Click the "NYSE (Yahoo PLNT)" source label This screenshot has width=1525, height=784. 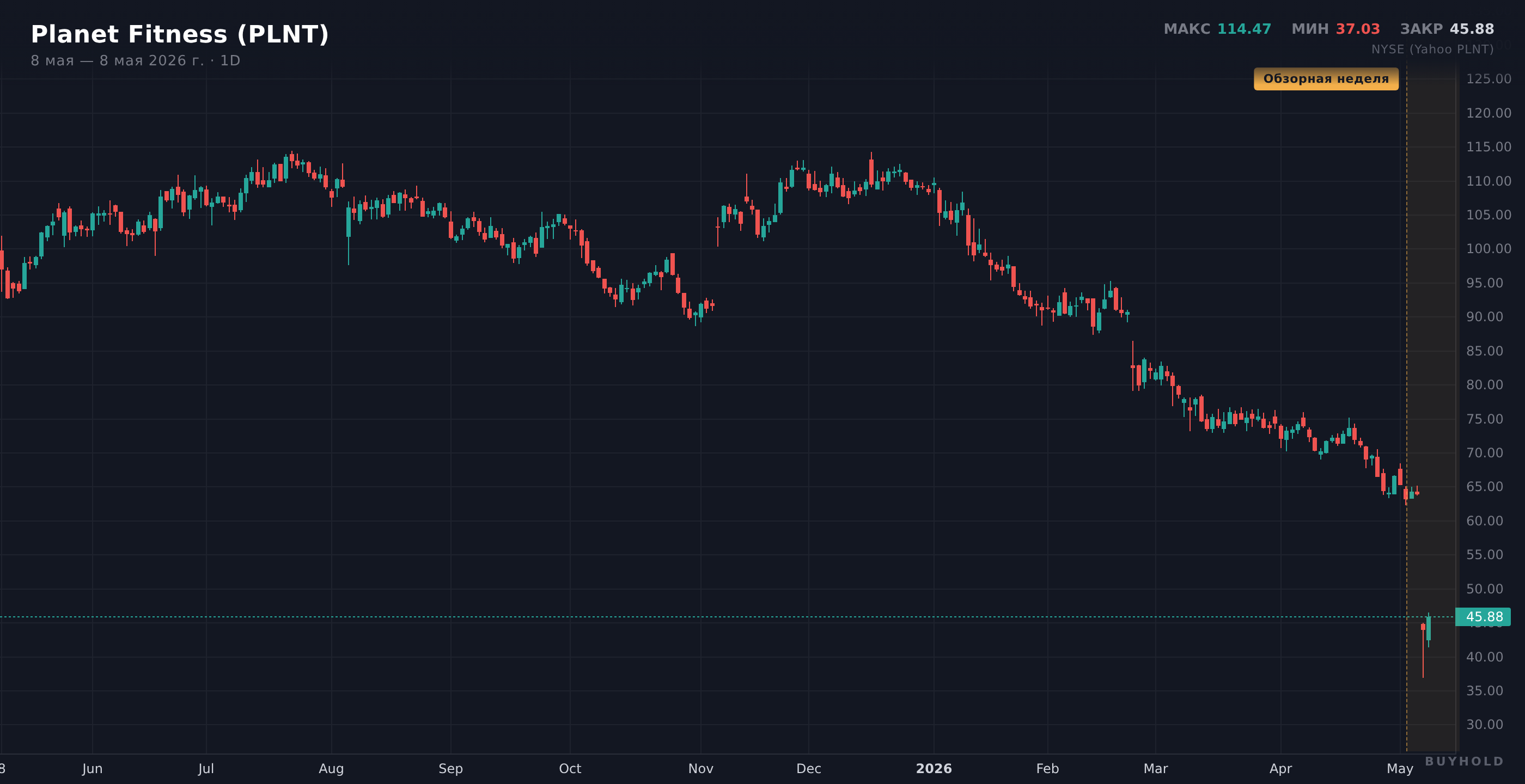pyautogui.click(x=1432, y=49)
